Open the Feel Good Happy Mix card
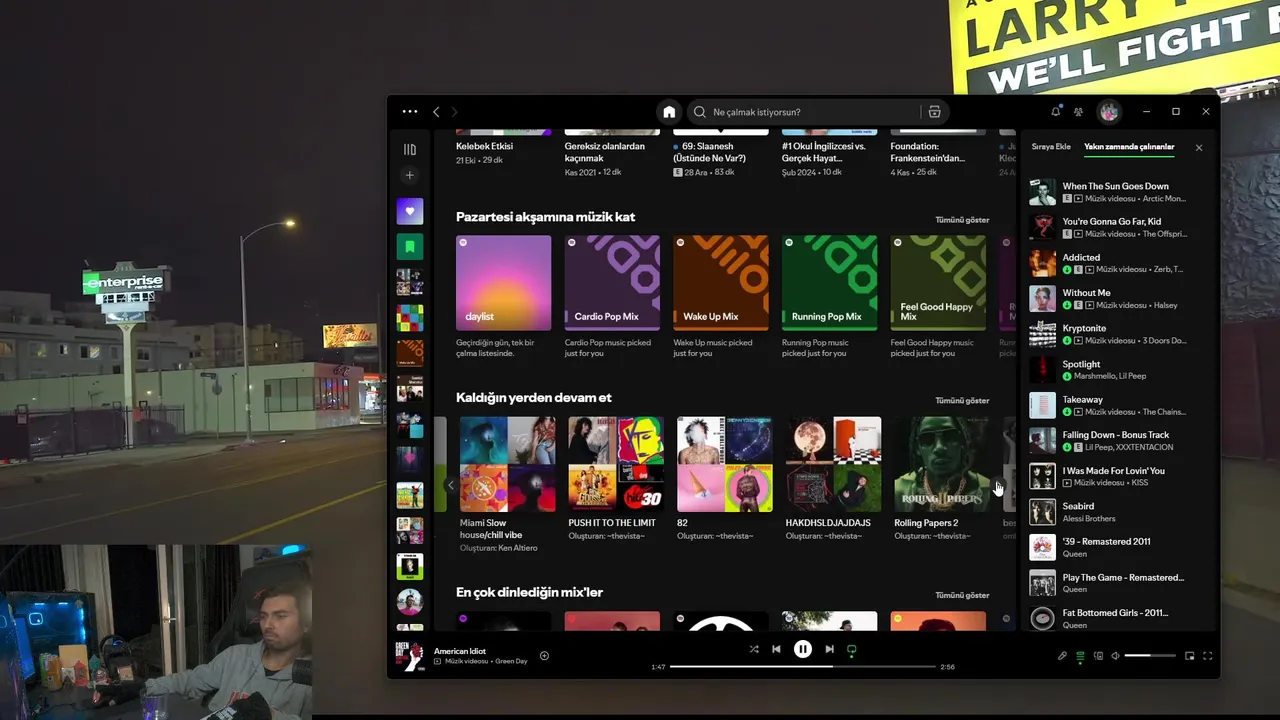Viewport: 1280px width, 720px height. pos(938,297)
